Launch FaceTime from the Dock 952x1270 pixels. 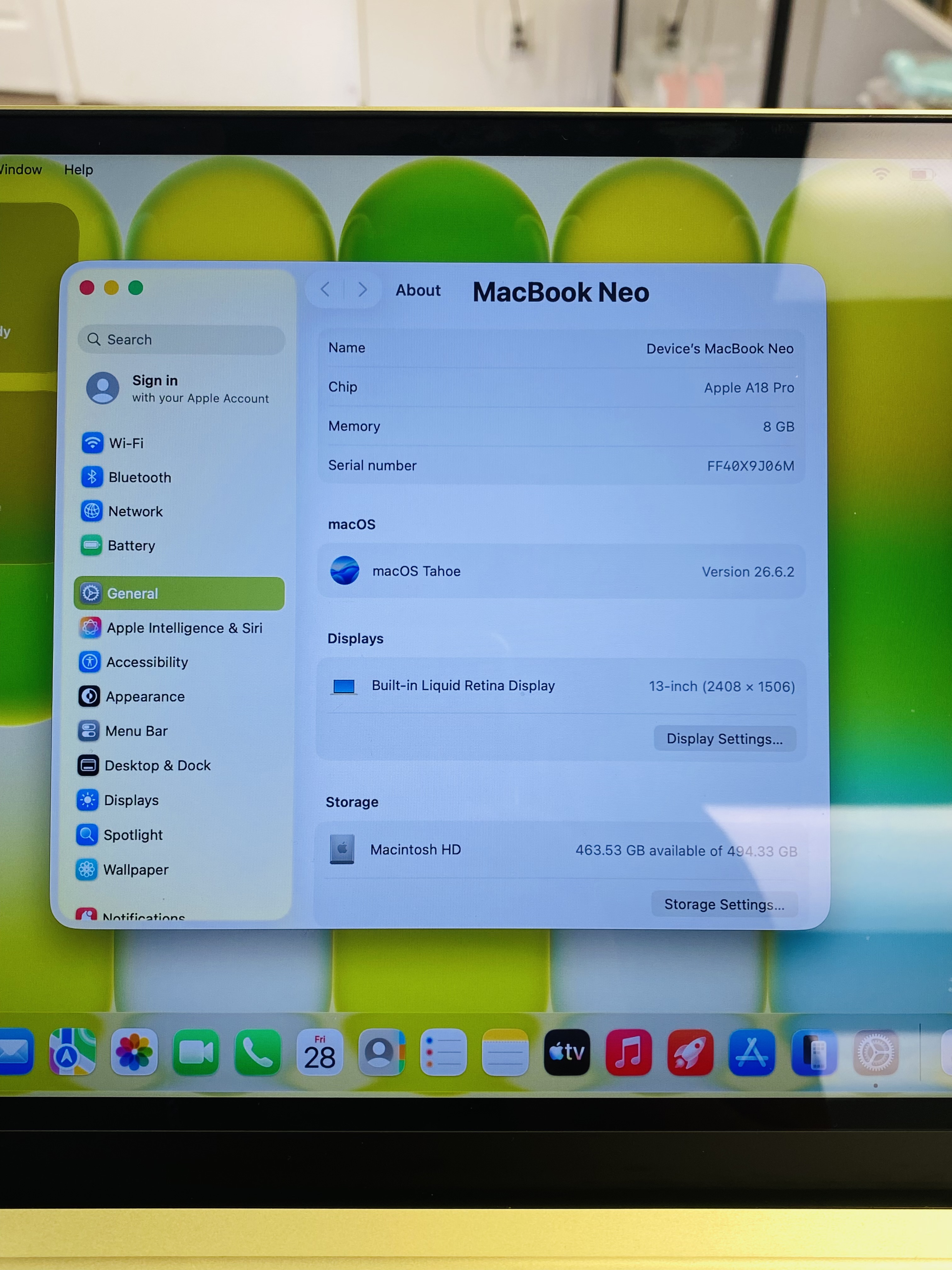[196, 1052]
